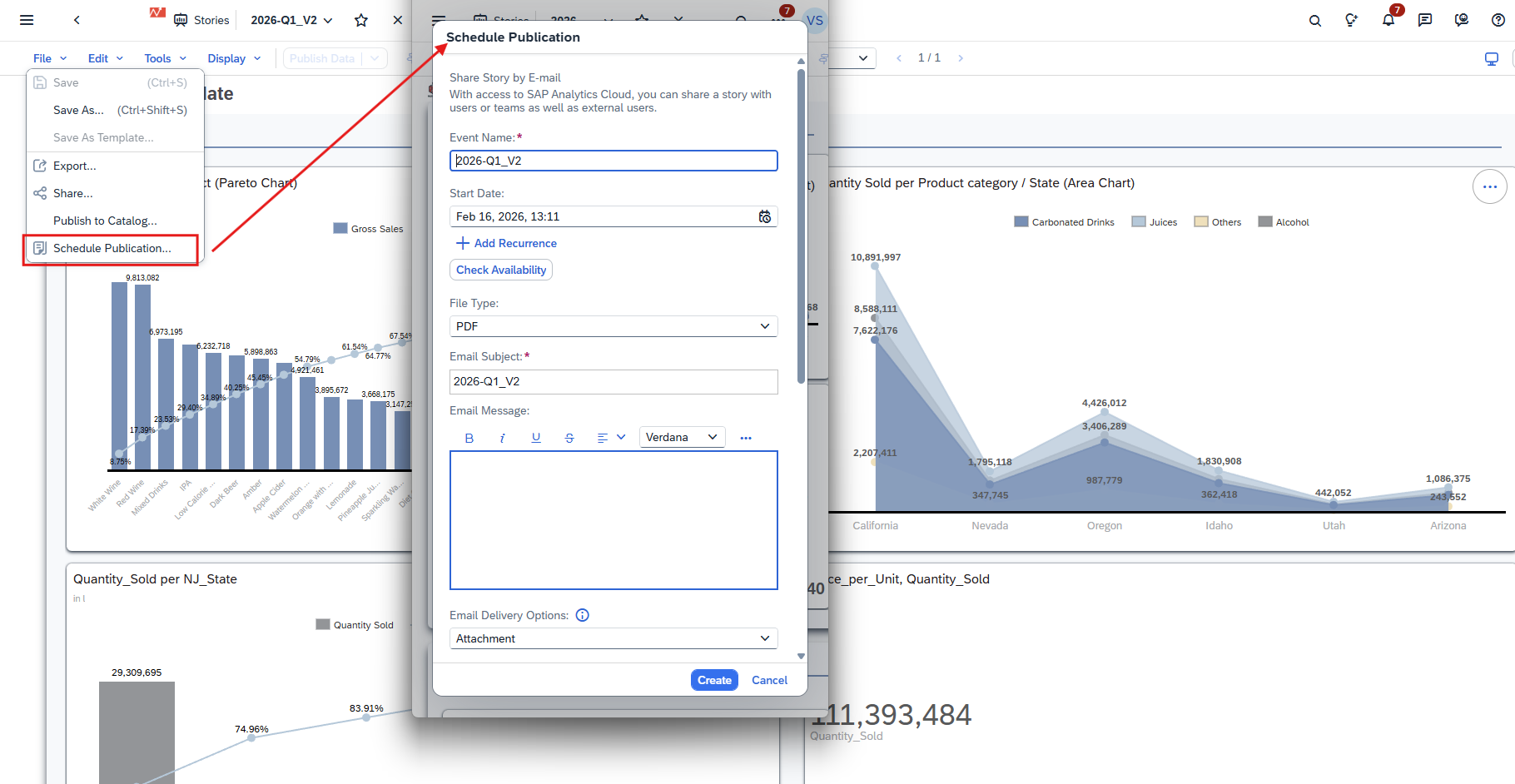This screenshot has width=1515, height=784.
Task: Focus the Event Name input field
Action: [613, 161]
